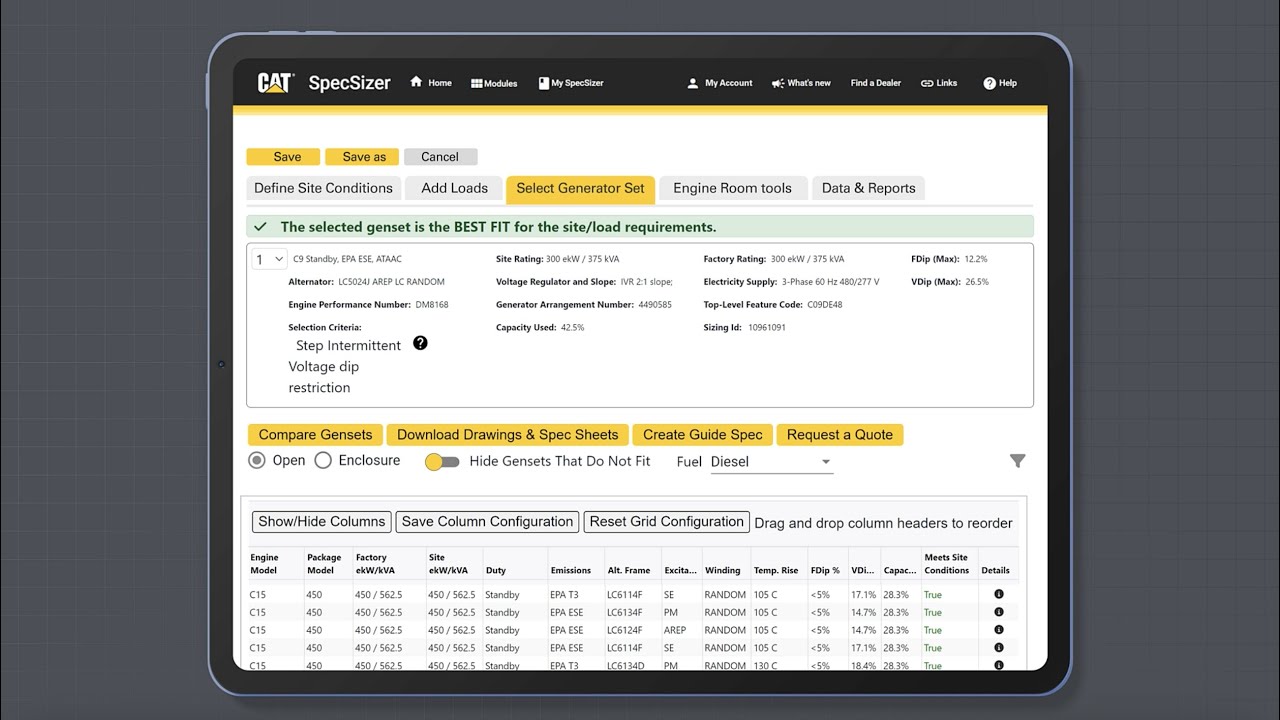
Task: Sort by Engine Model column header
Action: click(x=264, y=564)
